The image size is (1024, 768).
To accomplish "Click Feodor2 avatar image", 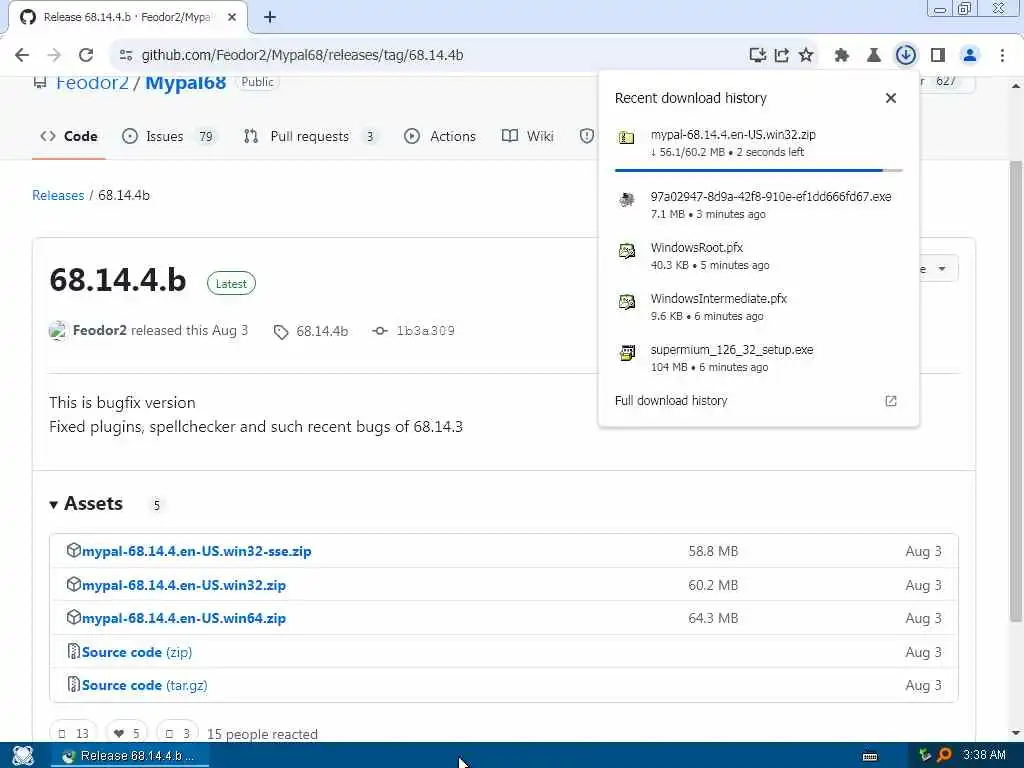I will 57,330.
